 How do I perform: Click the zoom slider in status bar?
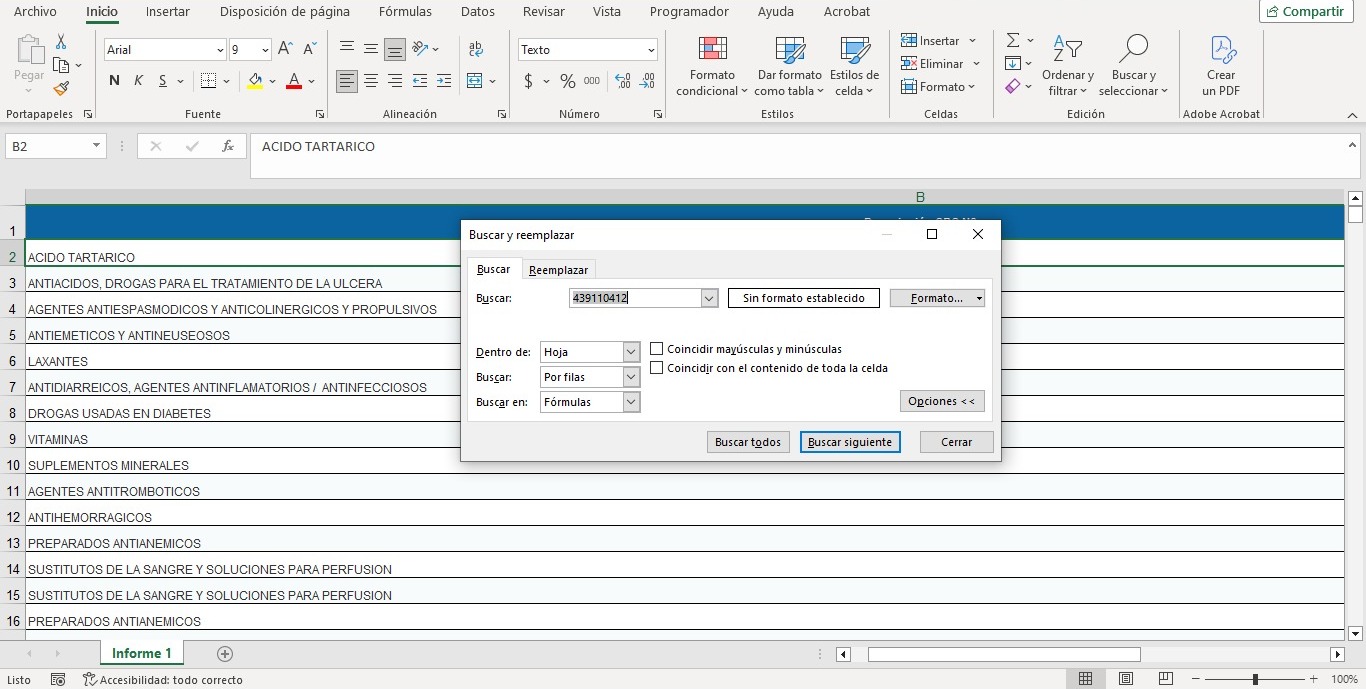tap(1255, 680)
